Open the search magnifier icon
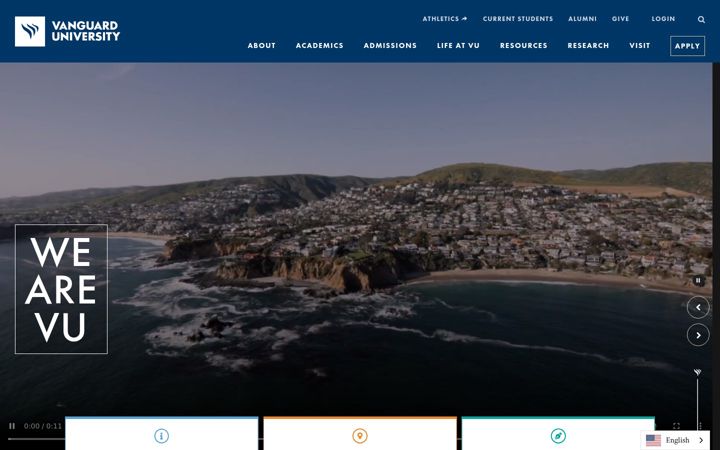 [x=701, y=19]
